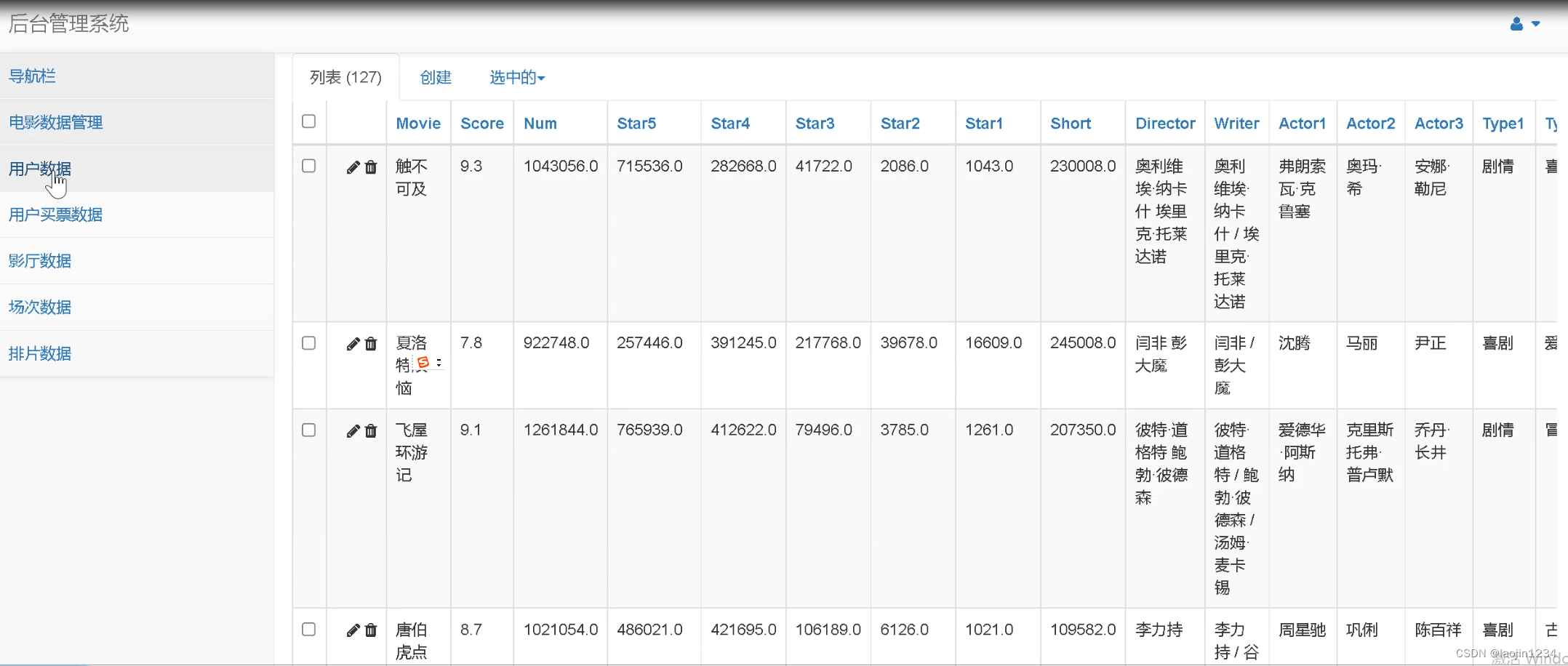Sort by the Actor1 column header

click(x=1303, y=124)
